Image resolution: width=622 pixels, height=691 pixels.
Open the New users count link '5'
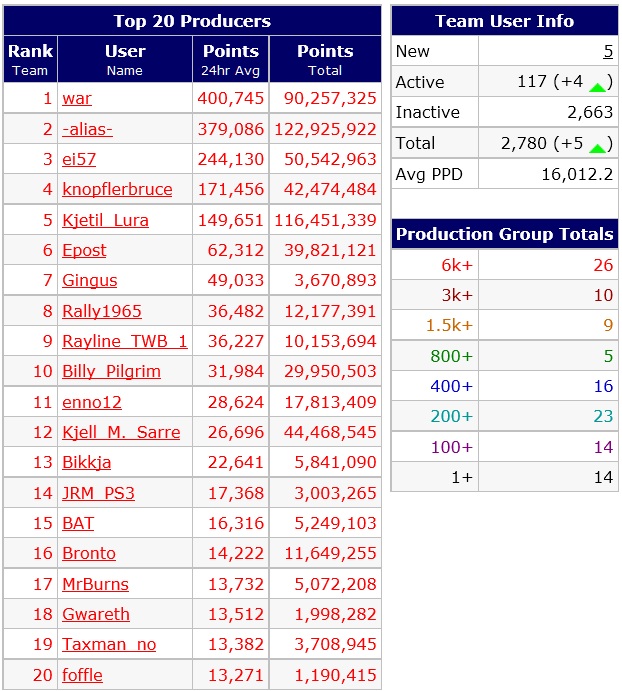pos(608,51)
